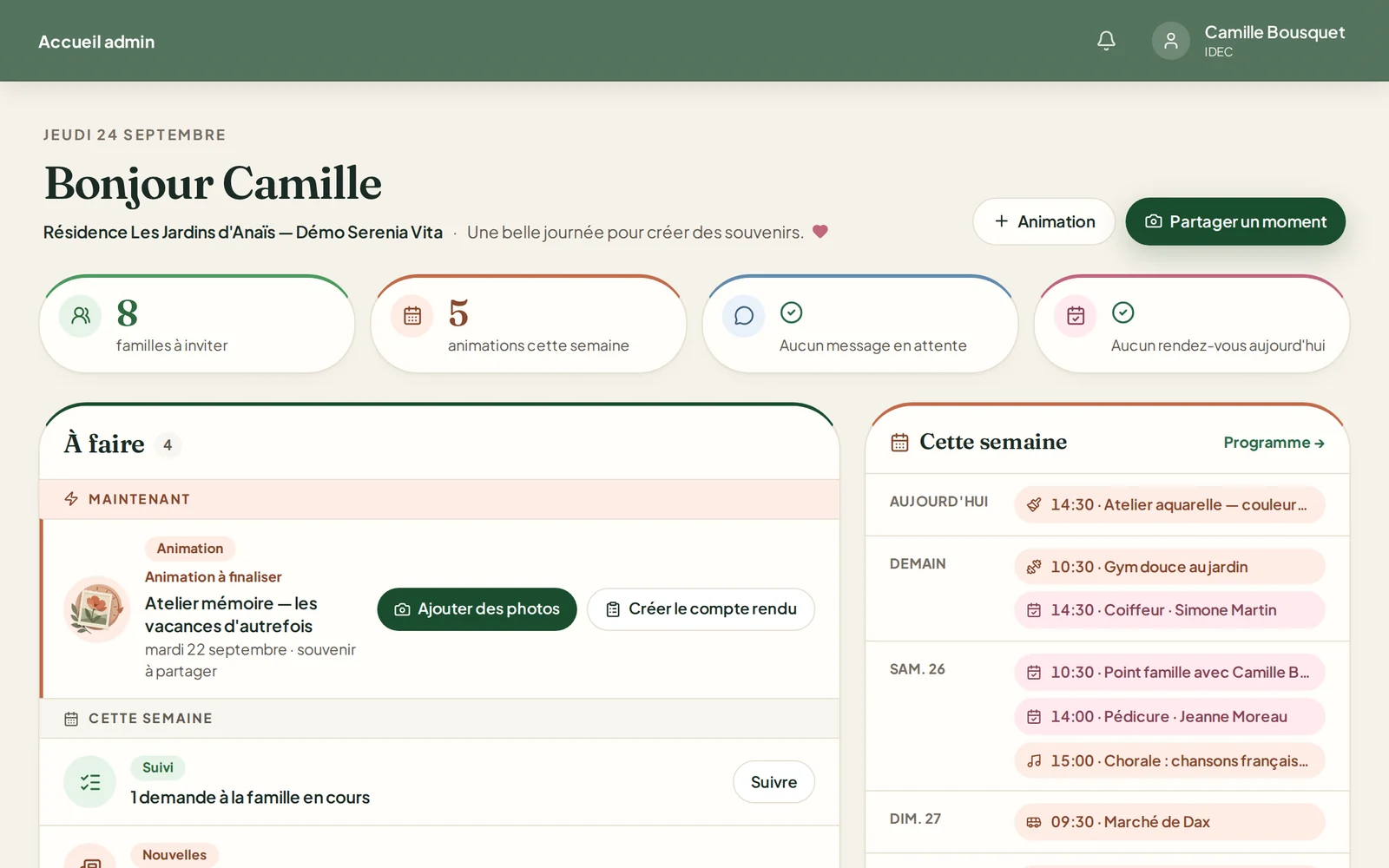1389x868 pixels.
Task: Click the Suivre button
Action: 773,782
